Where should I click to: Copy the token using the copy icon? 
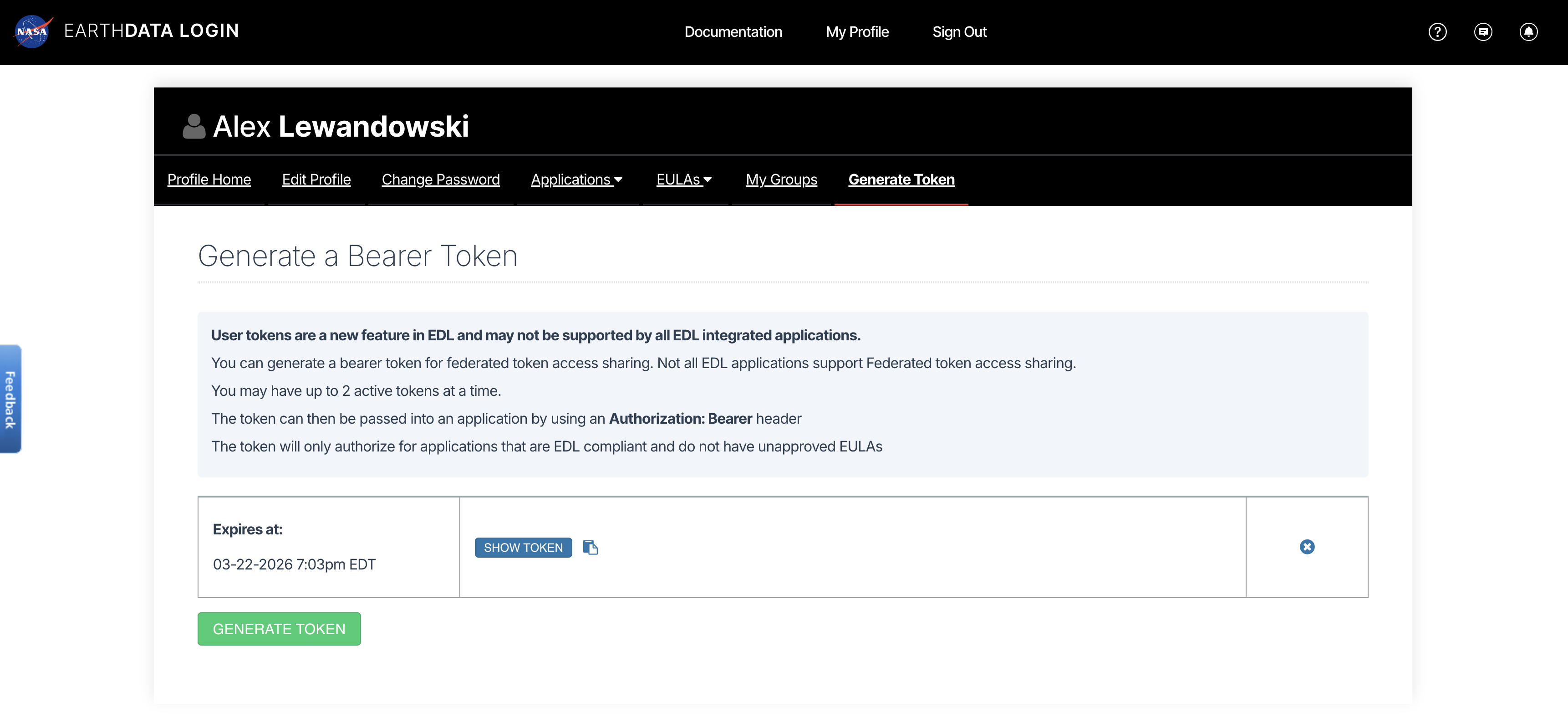coord(591,547)
